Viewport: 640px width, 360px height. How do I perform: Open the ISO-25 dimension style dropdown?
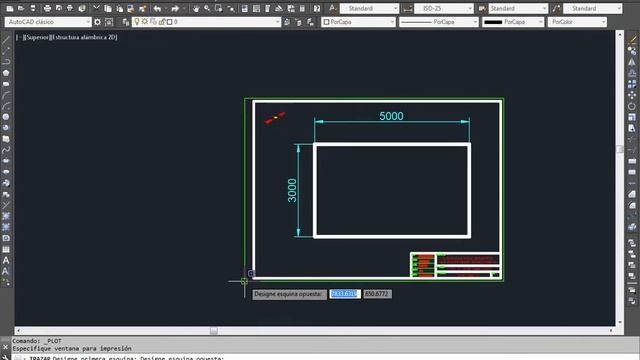coord(444,8)
